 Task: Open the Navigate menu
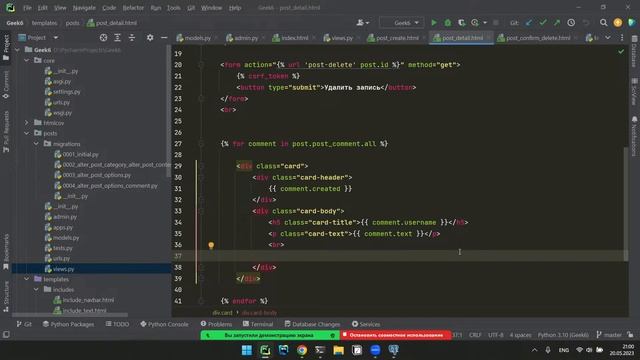84,8
